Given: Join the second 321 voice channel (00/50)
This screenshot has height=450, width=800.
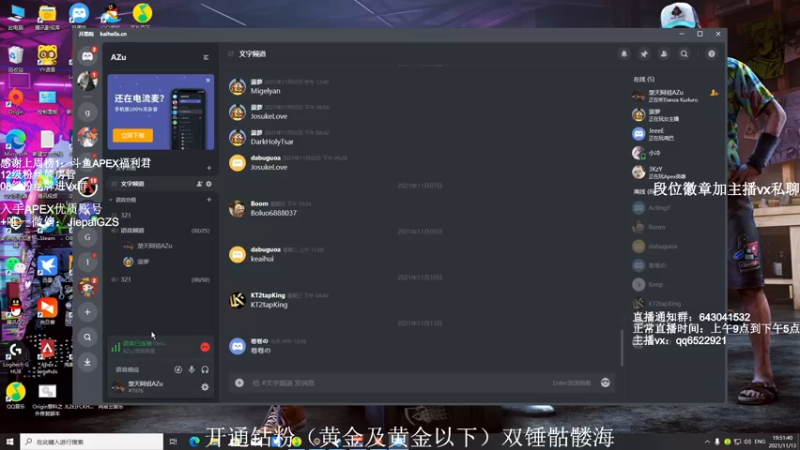Looking at the screenshot, I should tap(161, 280).
